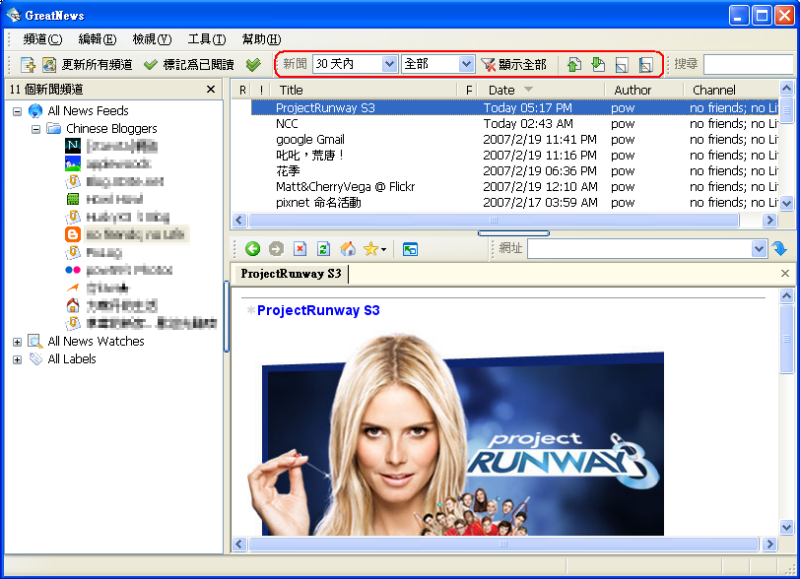Close the news channels side panel
Screen dimensions: 800x579
point(211,89)
